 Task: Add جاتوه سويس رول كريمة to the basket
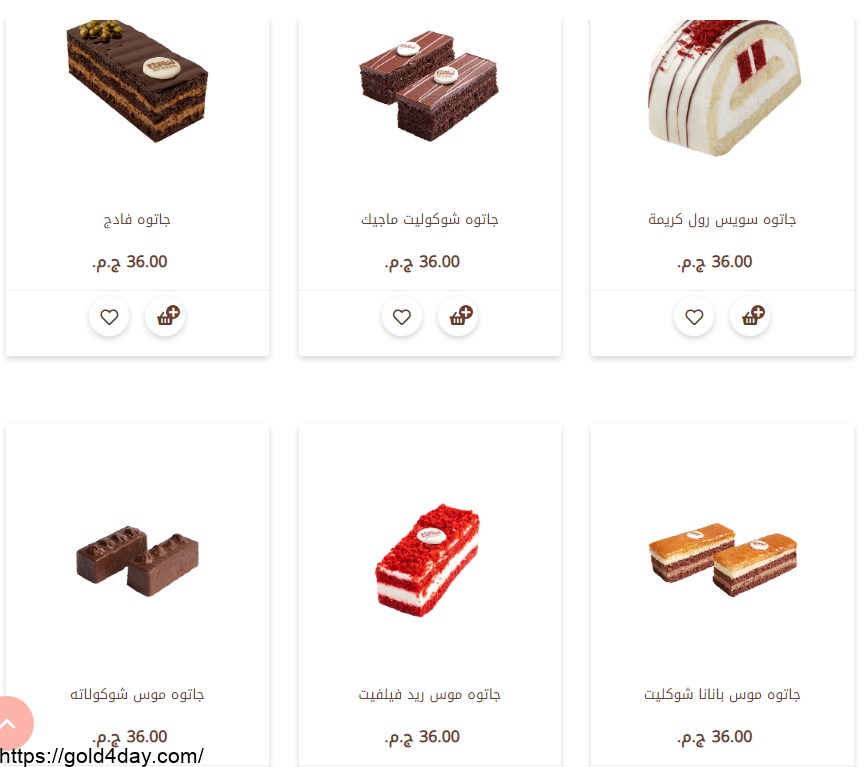(x=750, y=316)
